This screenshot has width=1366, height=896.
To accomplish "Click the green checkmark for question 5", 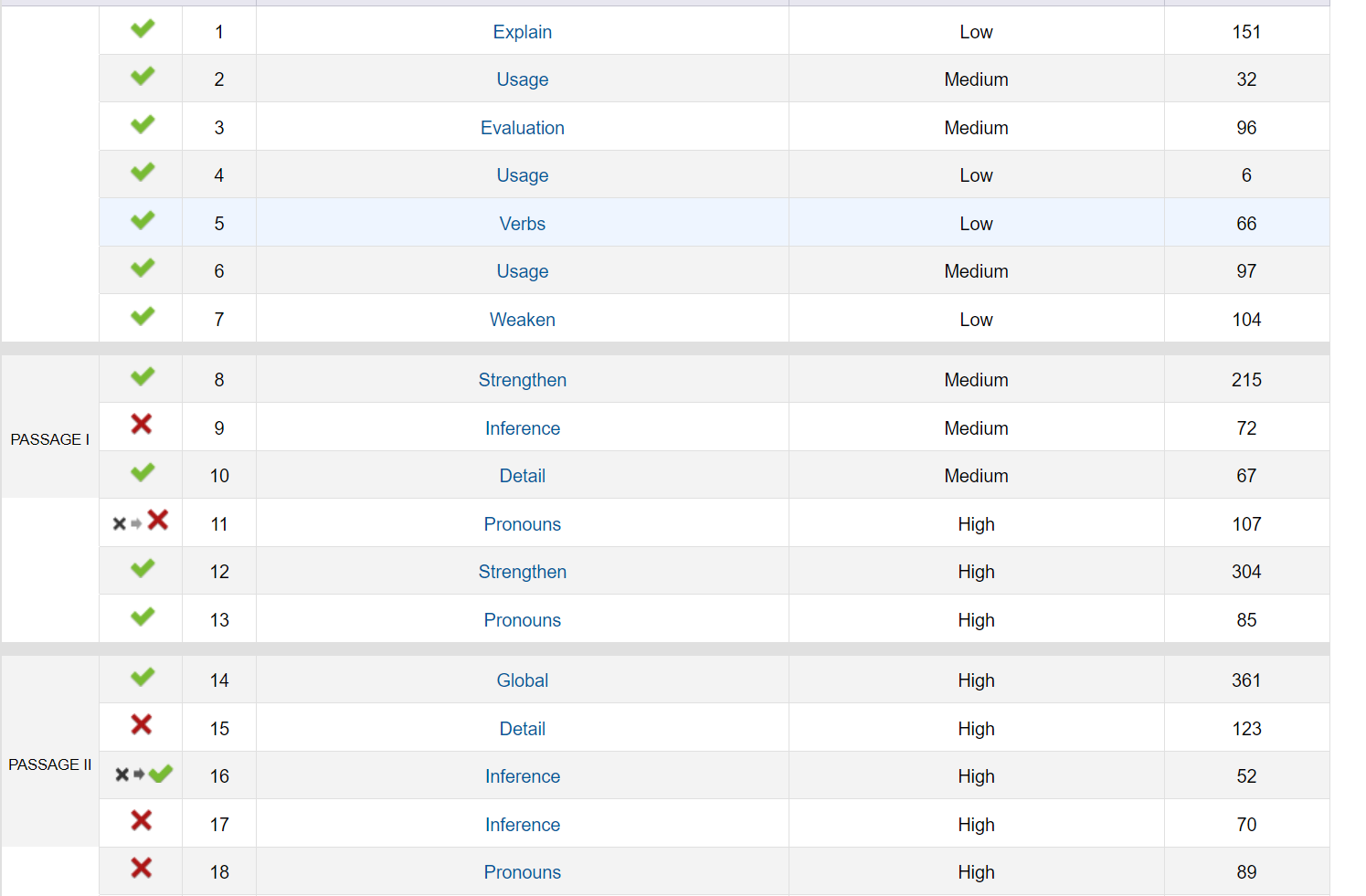I will pyautogui.click(x=142, y=221).
